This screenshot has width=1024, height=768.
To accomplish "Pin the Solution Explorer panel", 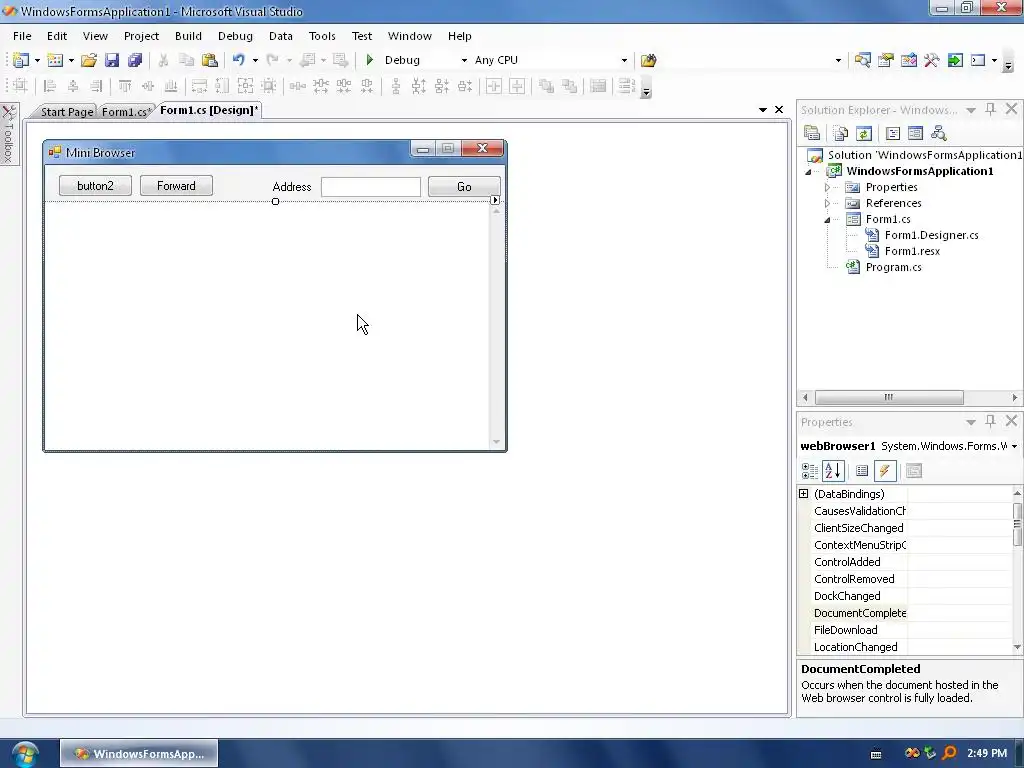I will [x=991, y=109].
